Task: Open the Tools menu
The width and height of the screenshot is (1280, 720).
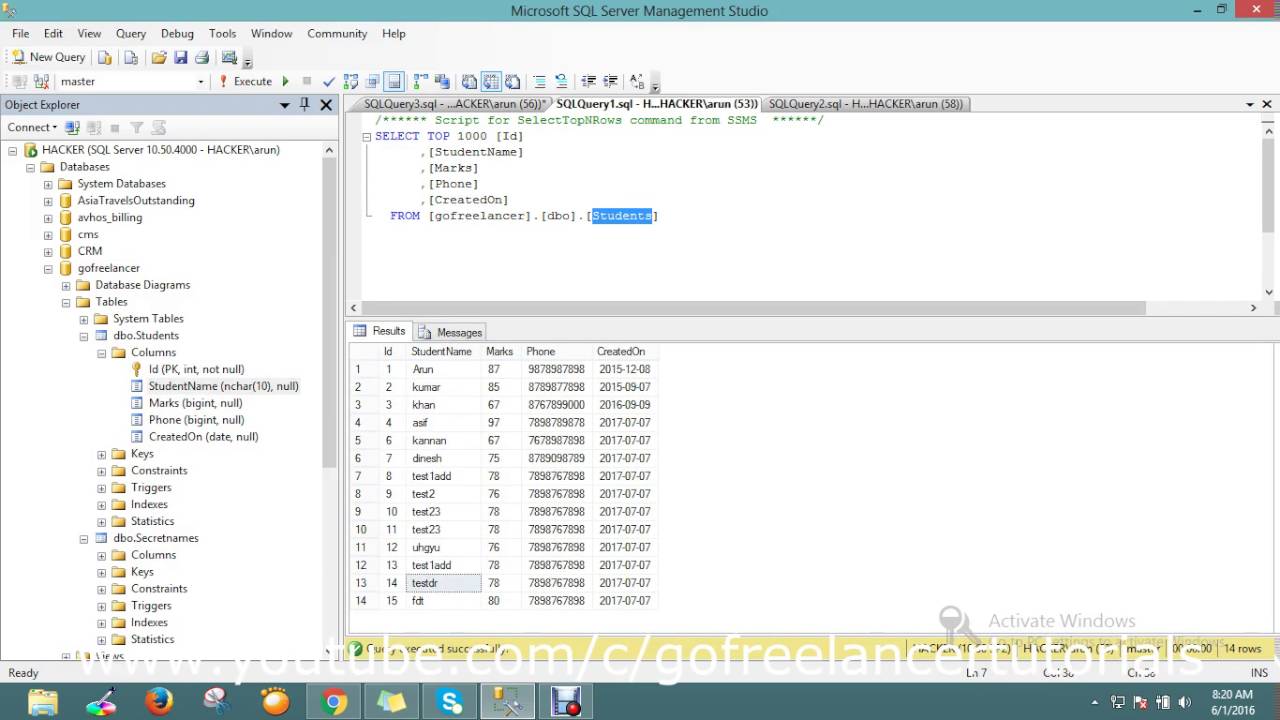Action: pos(222,33)
